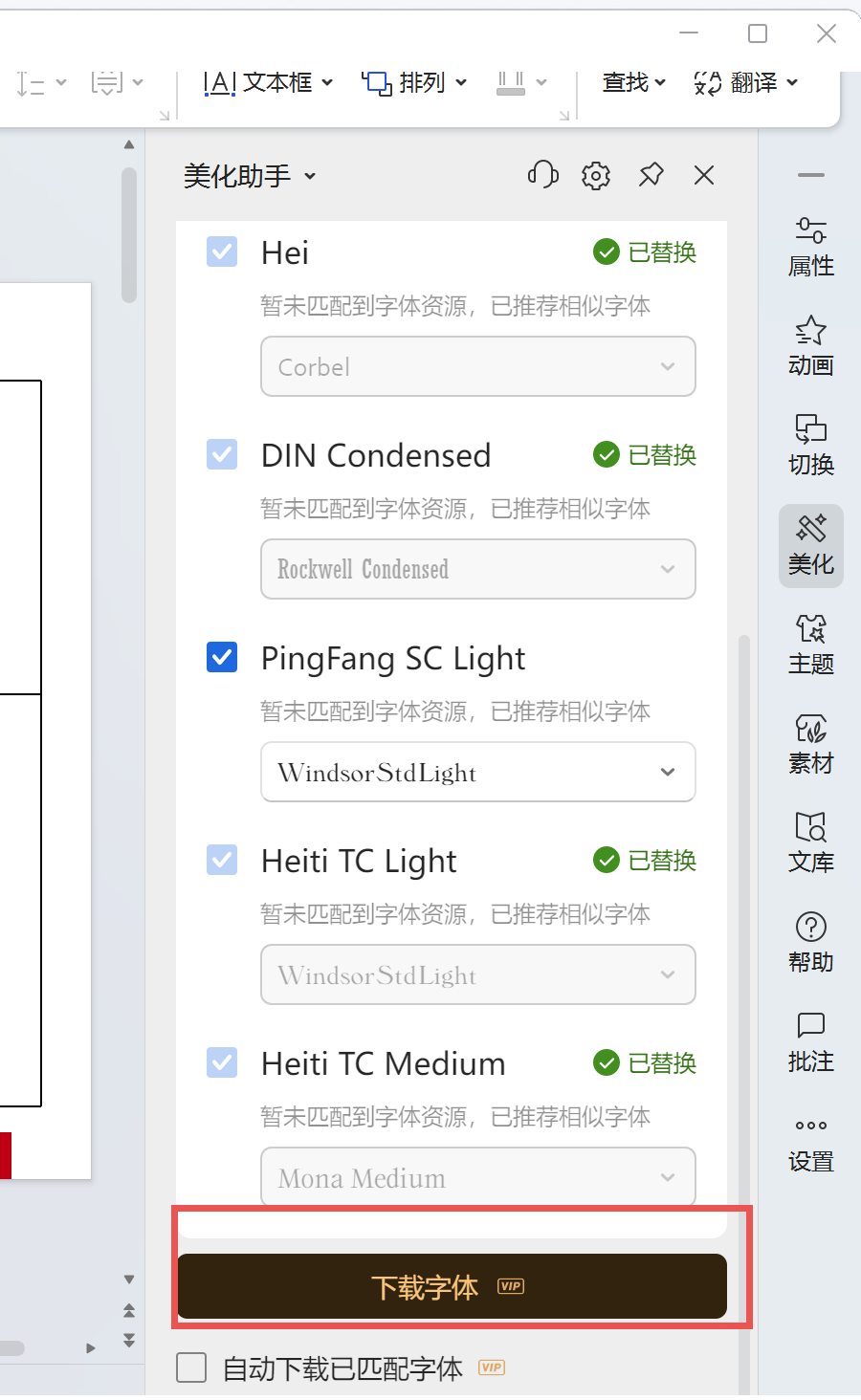Enable 自动下载已匹配字体 checkbox

(191, 1367)
